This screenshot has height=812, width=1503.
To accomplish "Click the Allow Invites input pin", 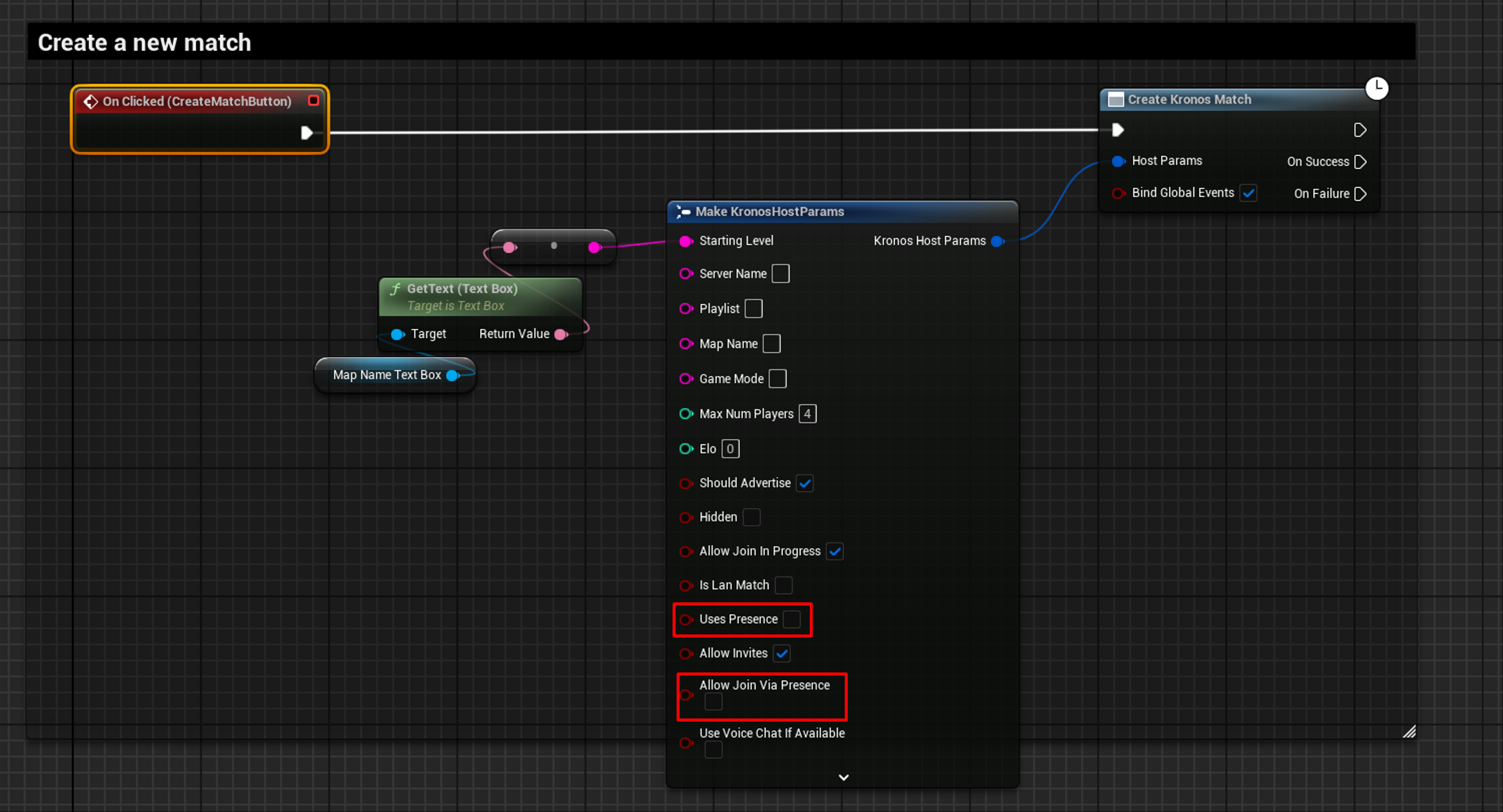I will [686, 654].
